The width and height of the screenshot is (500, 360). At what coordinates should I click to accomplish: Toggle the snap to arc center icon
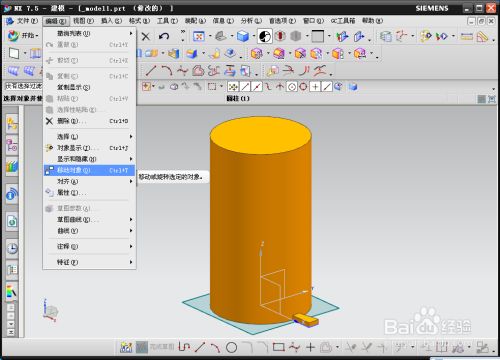click(292, 87)
